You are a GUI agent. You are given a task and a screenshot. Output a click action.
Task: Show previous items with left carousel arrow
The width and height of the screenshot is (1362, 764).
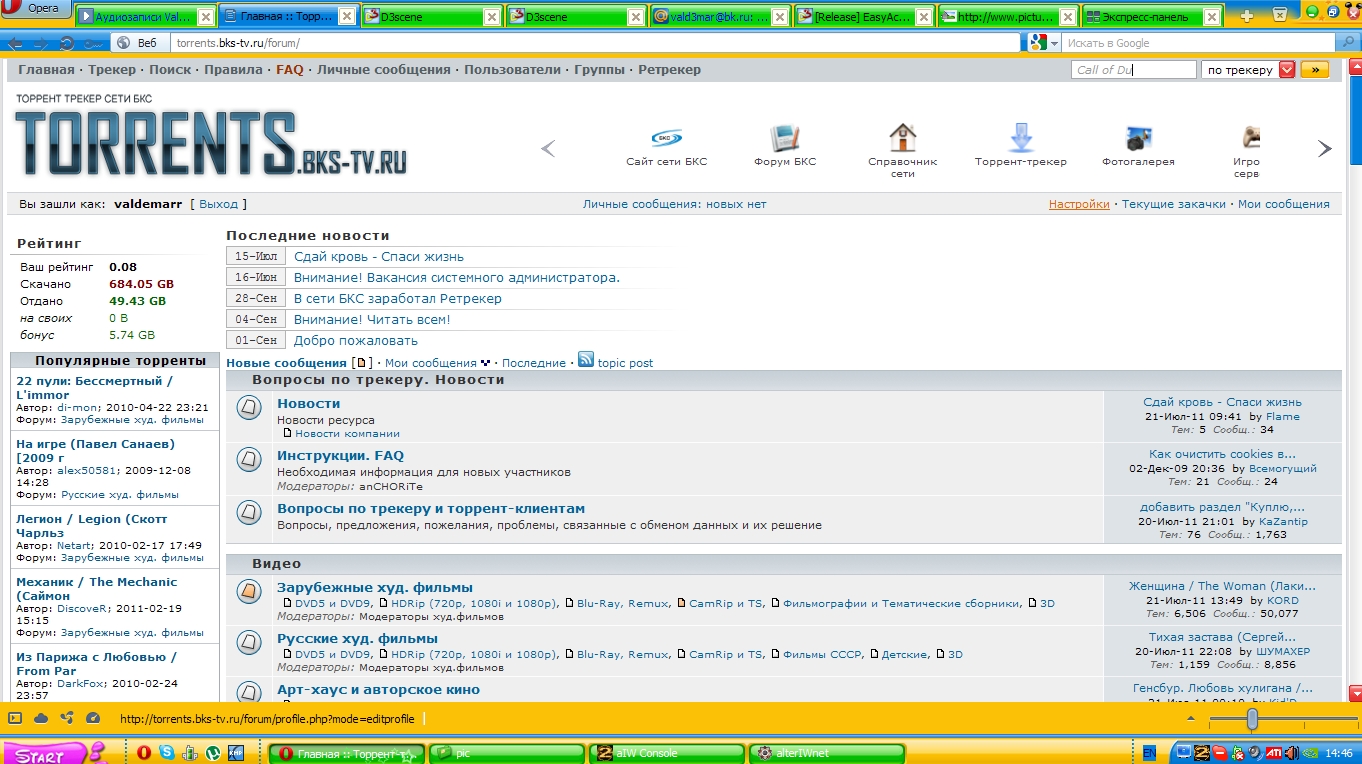point(548,149)
